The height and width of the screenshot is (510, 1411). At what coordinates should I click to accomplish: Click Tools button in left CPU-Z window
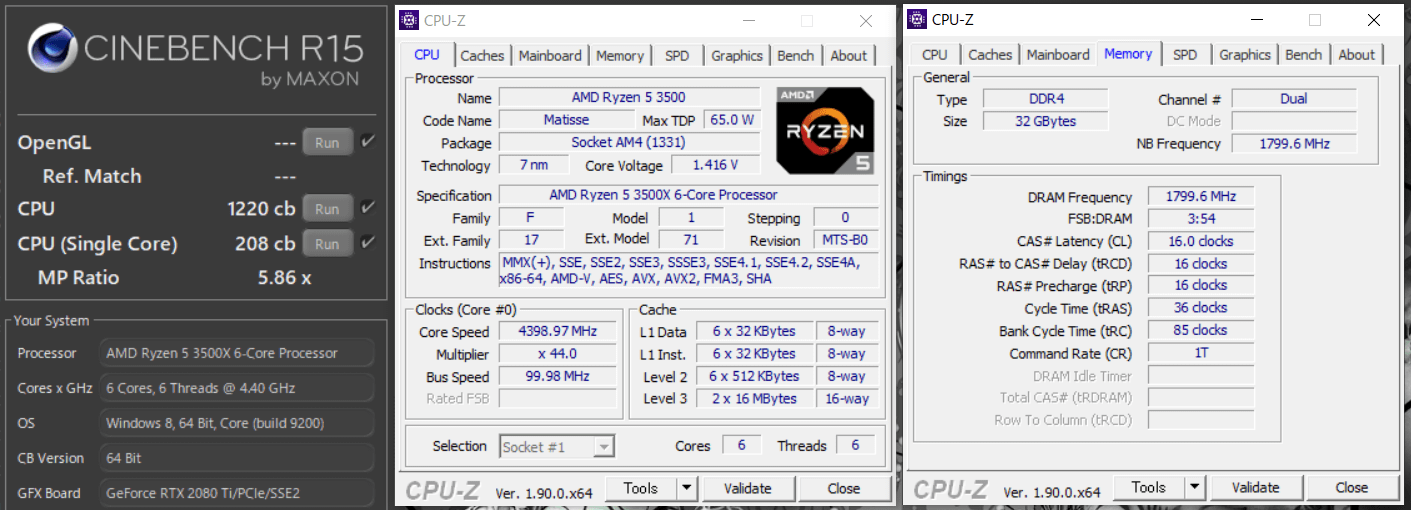[640, 488]
